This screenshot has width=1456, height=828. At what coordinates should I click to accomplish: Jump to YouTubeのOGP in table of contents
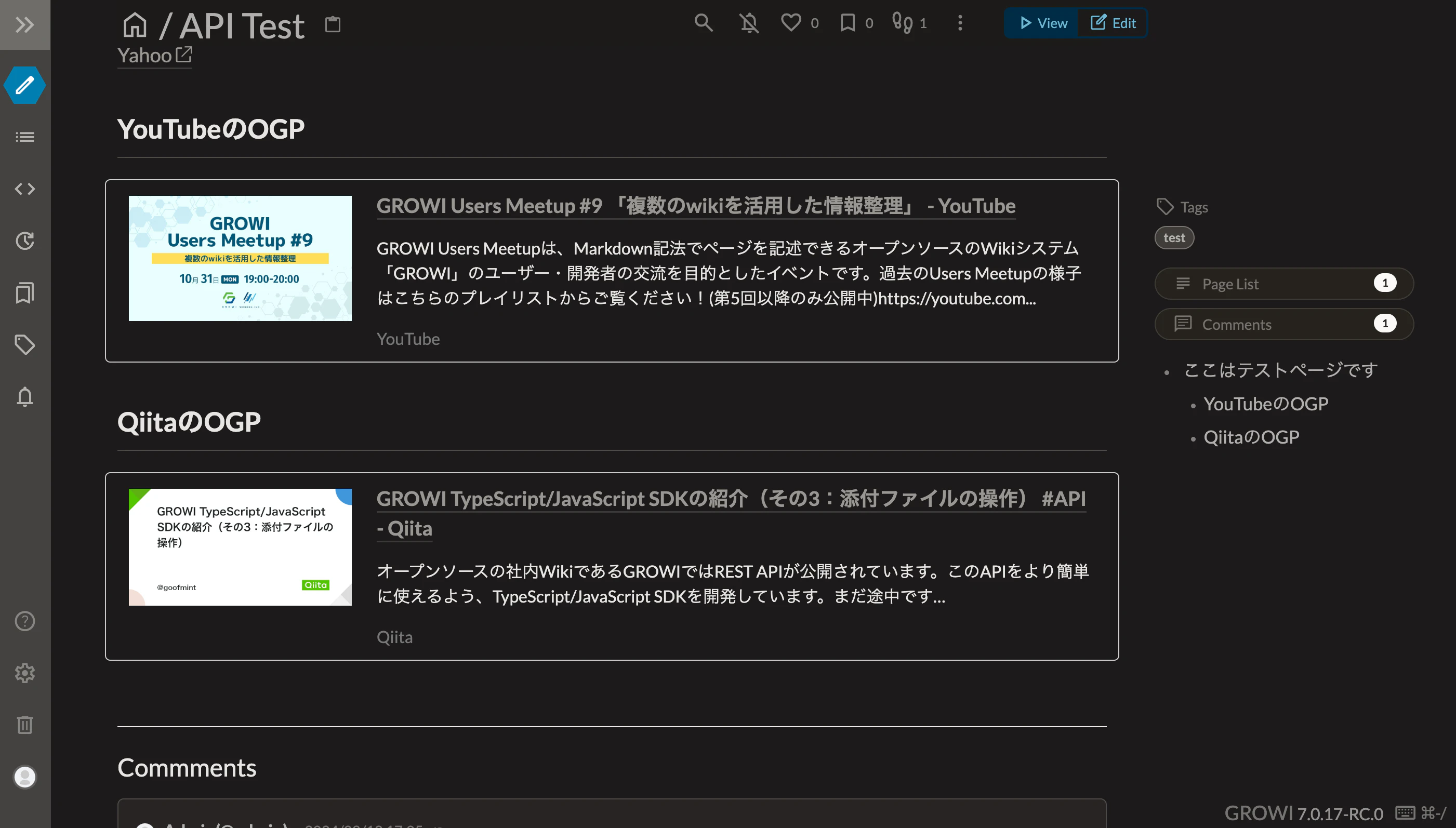(1265, 404)
